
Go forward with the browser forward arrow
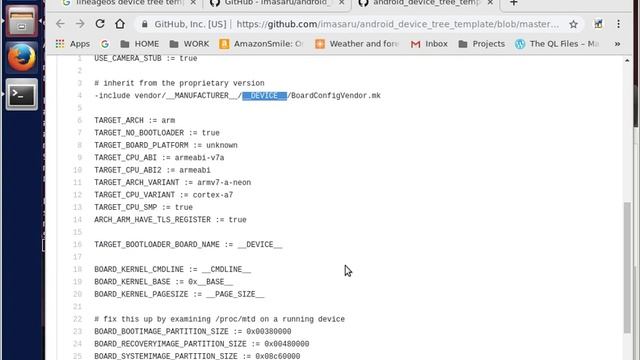tap(80, 24)
